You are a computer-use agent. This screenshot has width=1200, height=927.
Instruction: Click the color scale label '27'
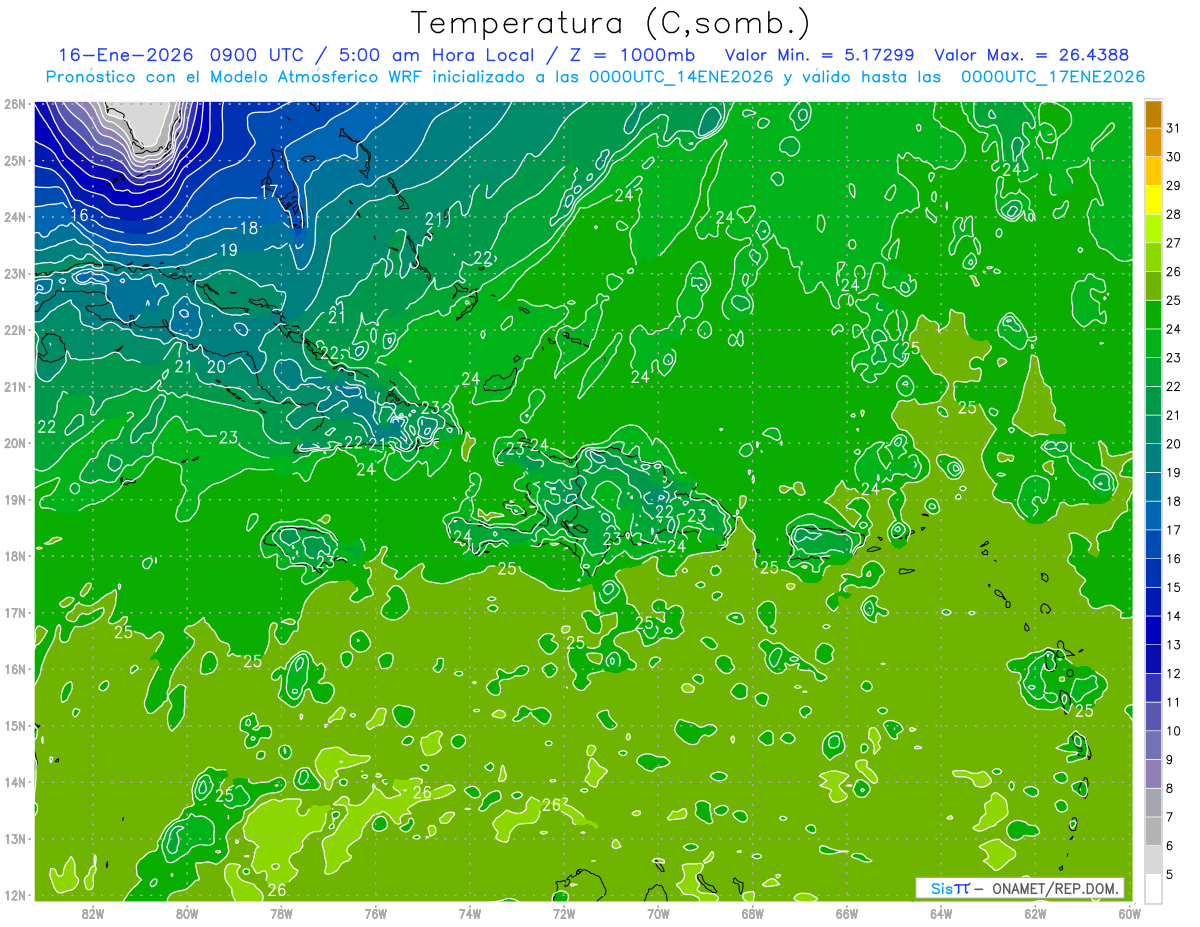(1174, 243)
